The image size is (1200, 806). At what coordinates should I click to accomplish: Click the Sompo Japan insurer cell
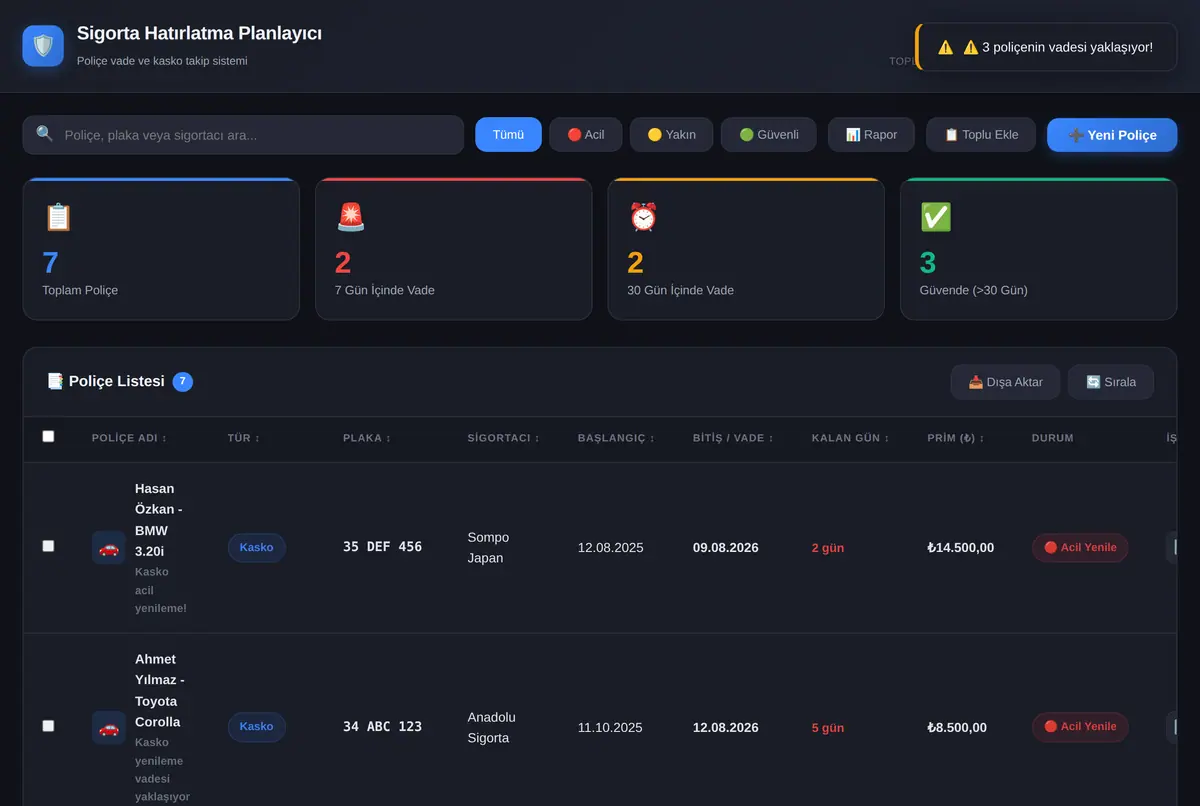pyautogui.click(x=488, y=547)
